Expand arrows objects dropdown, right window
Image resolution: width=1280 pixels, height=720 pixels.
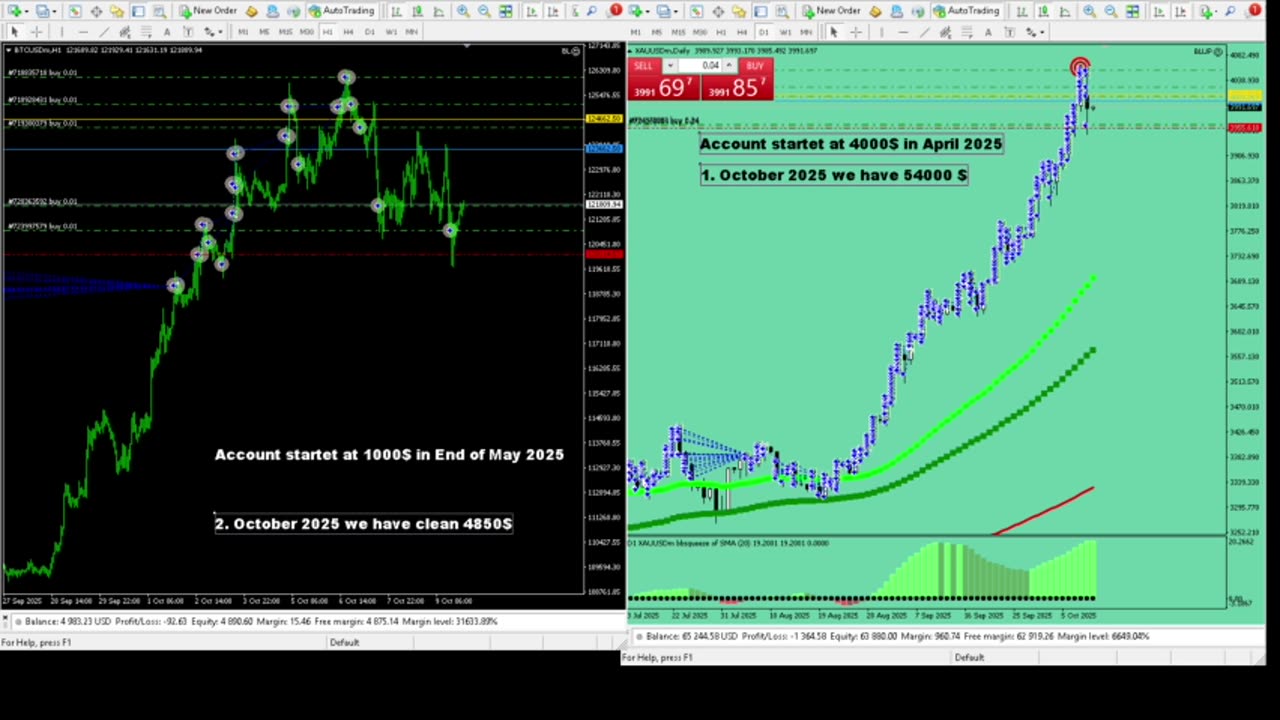(x=1042, y=32)
